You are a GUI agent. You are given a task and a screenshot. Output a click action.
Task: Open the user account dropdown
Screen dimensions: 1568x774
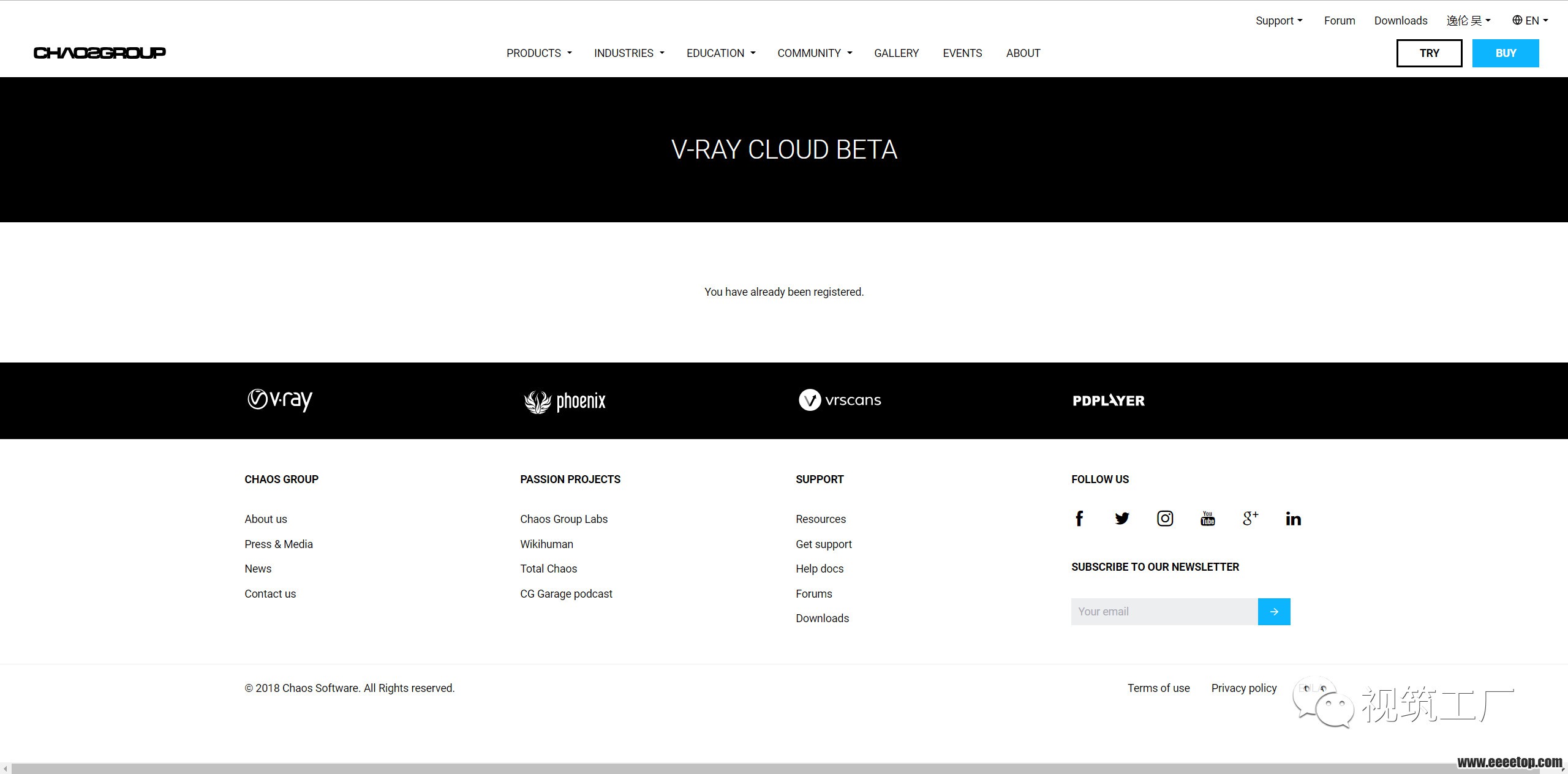[x=1468, y=21]
